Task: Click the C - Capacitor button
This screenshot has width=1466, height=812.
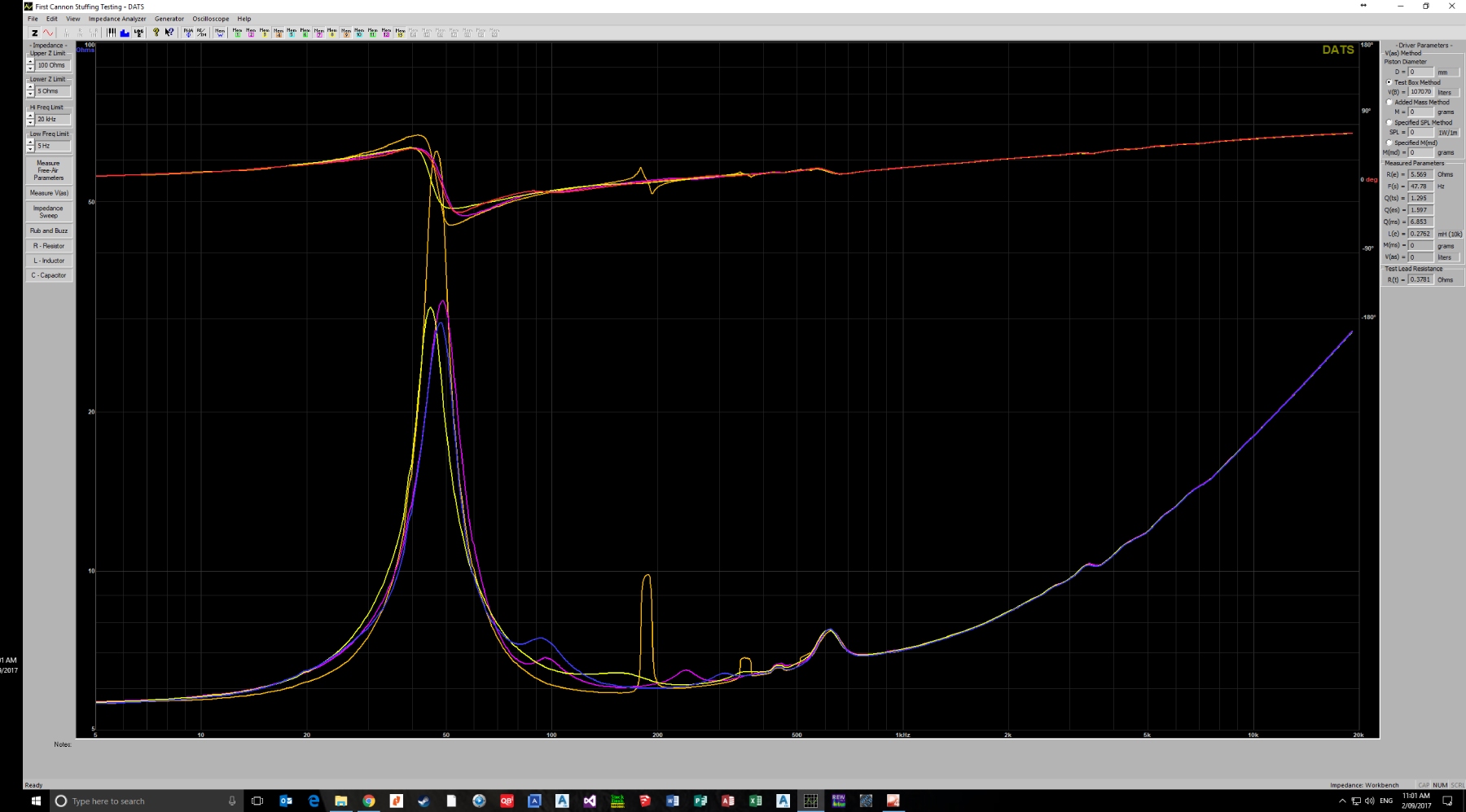Action: pos(49,275)
